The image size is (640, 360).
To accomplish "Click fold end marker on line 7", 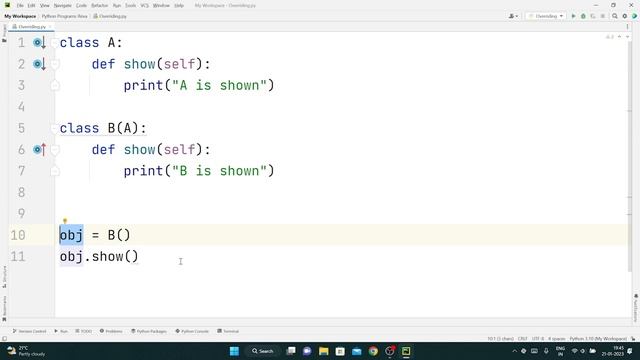I will pyautogui.click(x=55, y=171).
